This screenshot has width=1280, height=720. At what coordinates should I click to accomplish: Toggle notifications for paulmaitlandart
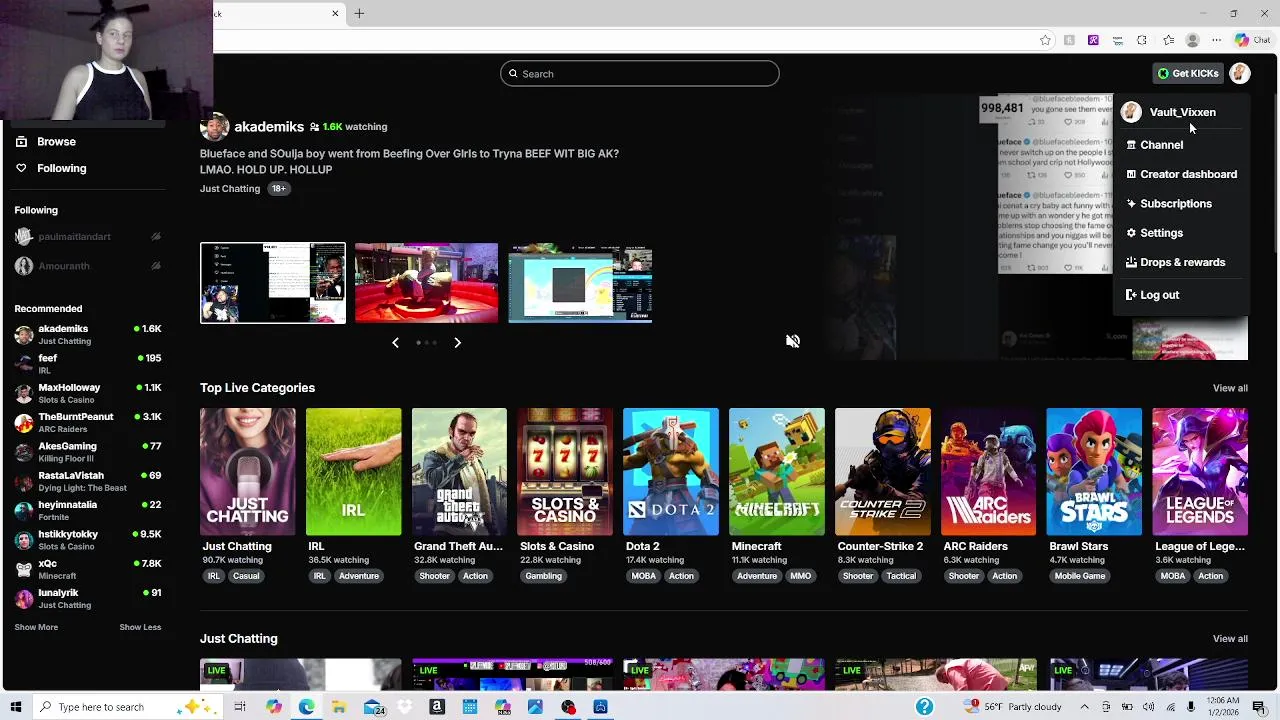(156, 237)
